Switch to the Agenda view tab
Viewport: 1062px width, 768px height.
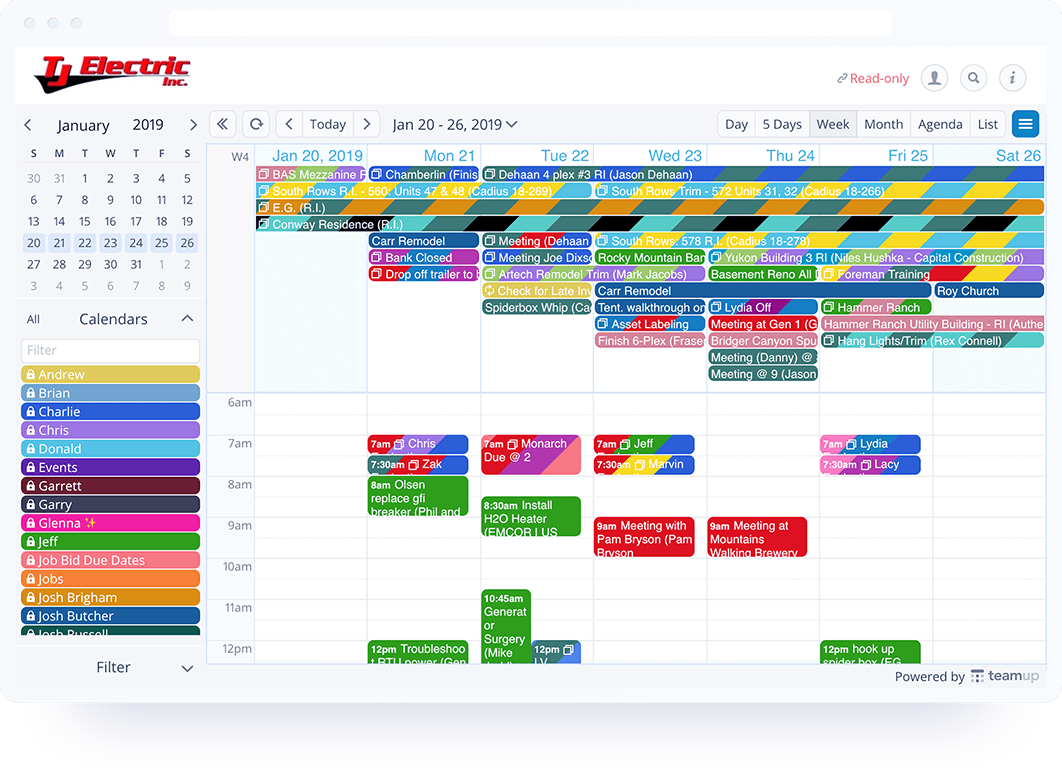click(x=940, y=124)
